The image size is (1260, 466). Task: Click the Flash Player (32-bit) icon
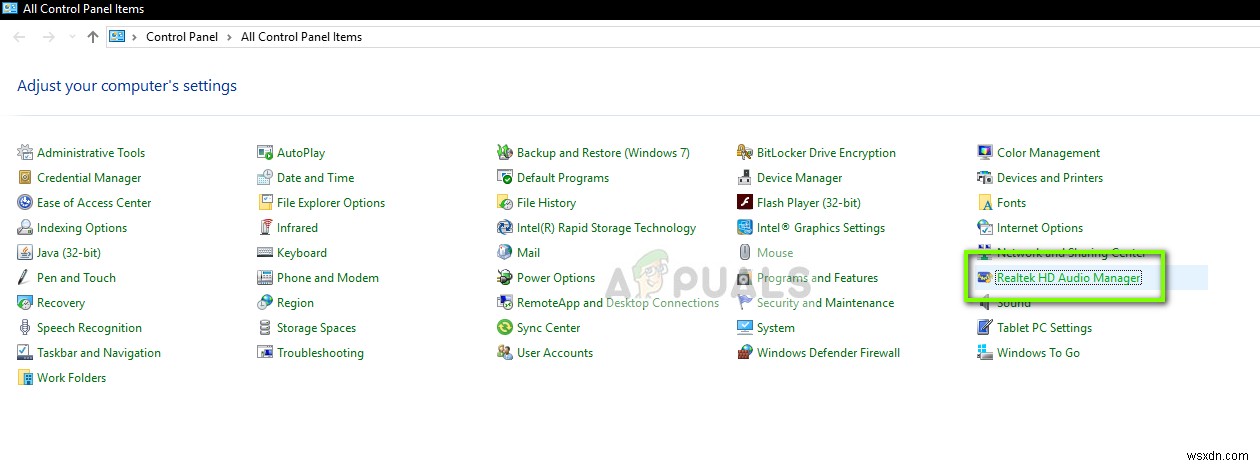coord(745,203)
